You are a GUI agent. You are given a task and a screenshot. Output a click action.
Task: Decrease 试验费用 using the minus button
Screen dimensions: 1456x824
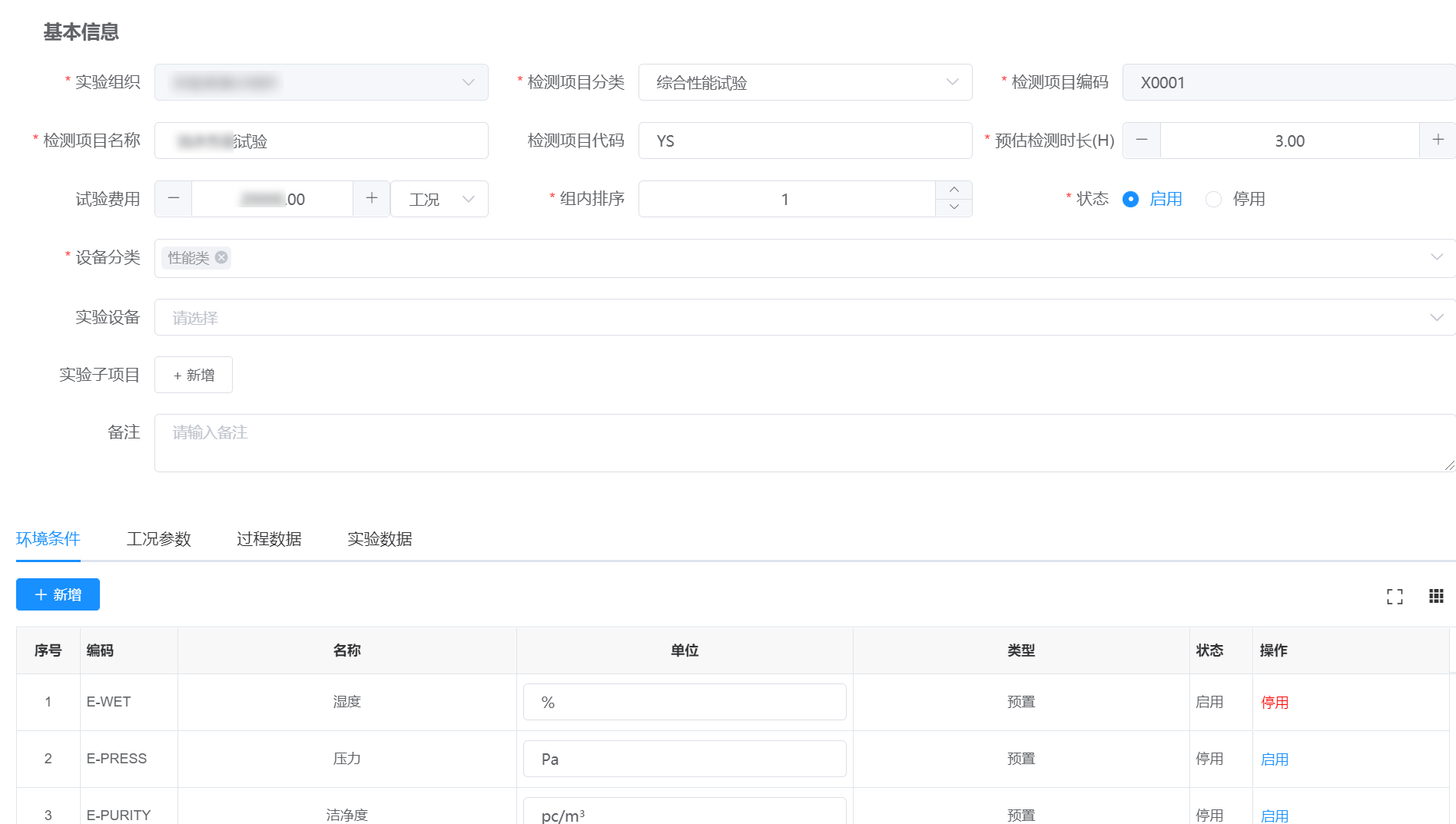tap(174, 198)
